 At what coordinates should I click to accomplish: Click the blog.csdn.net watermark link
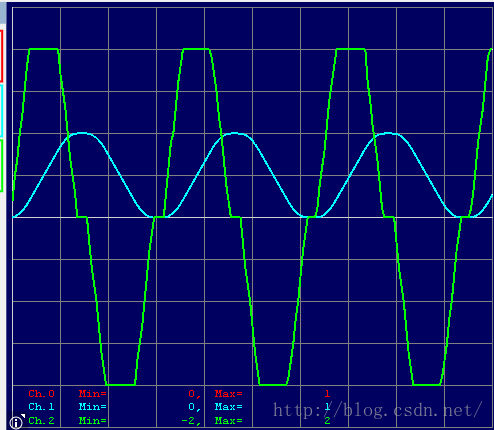(378, 410)
